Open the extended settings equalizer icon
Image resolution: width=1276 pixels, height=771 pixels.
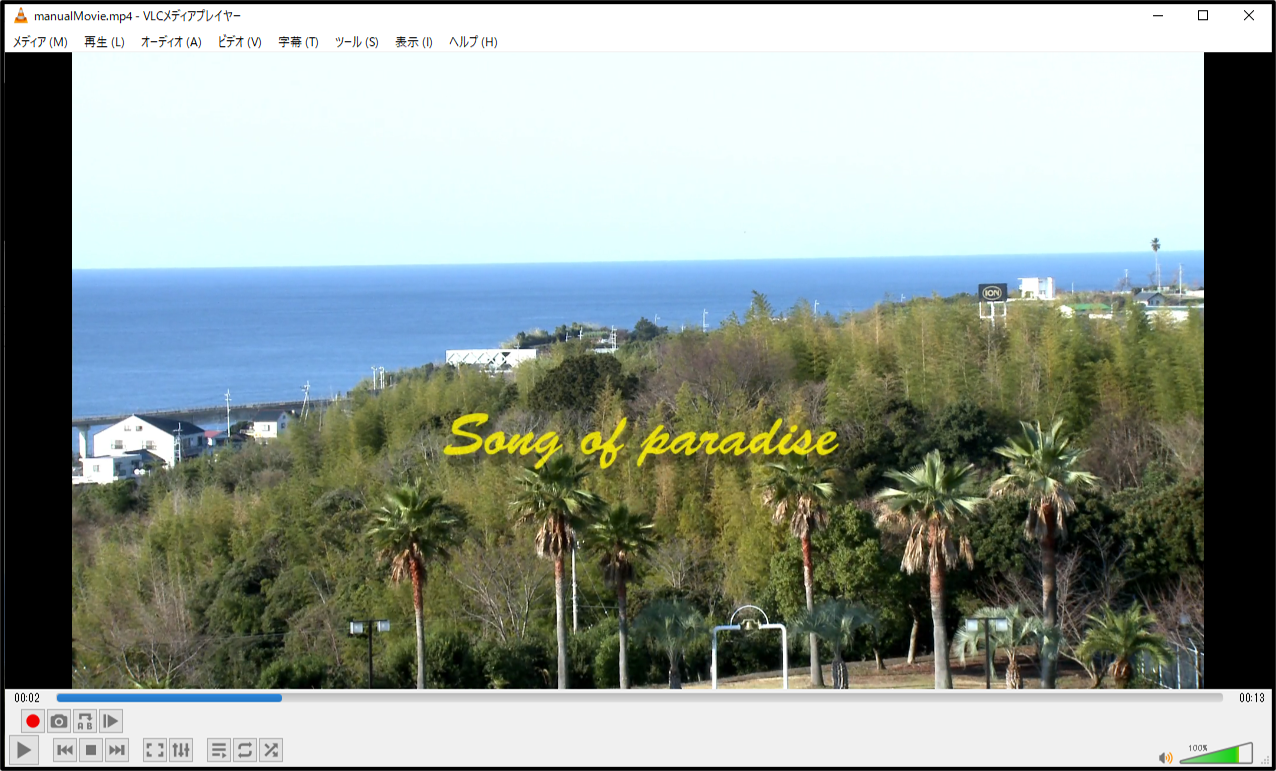(181, 750)
